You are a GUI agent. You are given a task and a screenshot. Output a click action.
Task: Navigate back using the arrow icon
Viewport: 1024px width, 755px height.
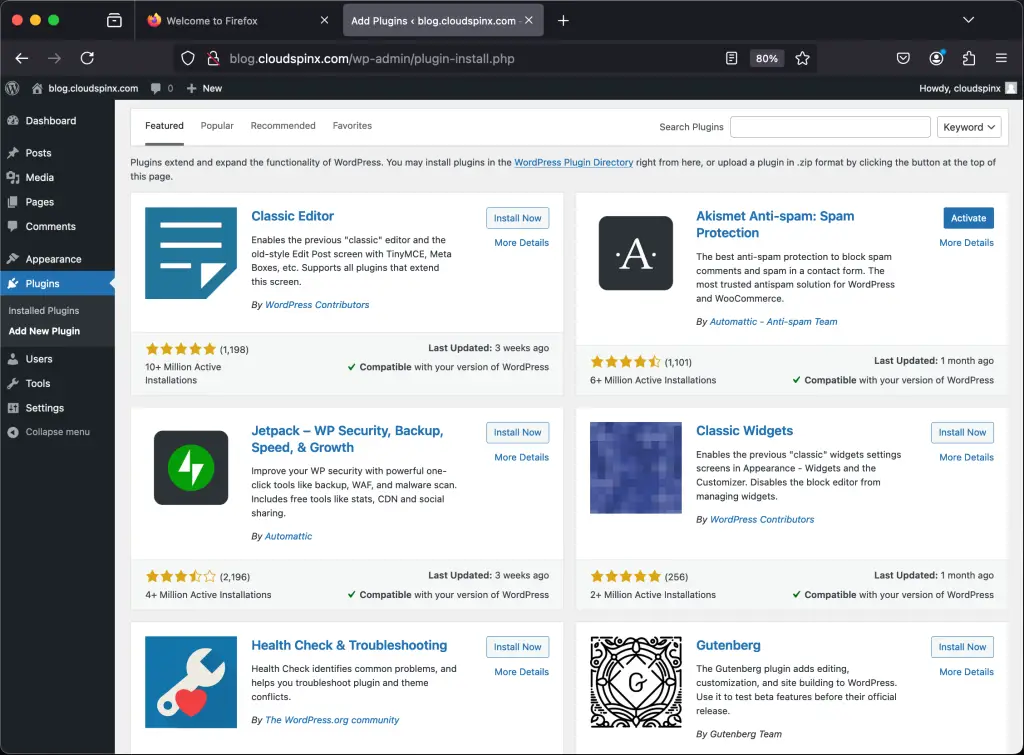click(x=22, y=58)
